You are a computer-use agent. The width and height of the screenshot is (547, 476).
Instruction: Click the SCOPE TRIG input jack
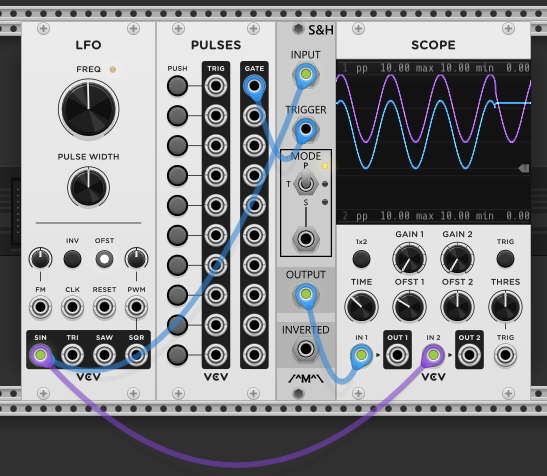click(x=505, y=355)
